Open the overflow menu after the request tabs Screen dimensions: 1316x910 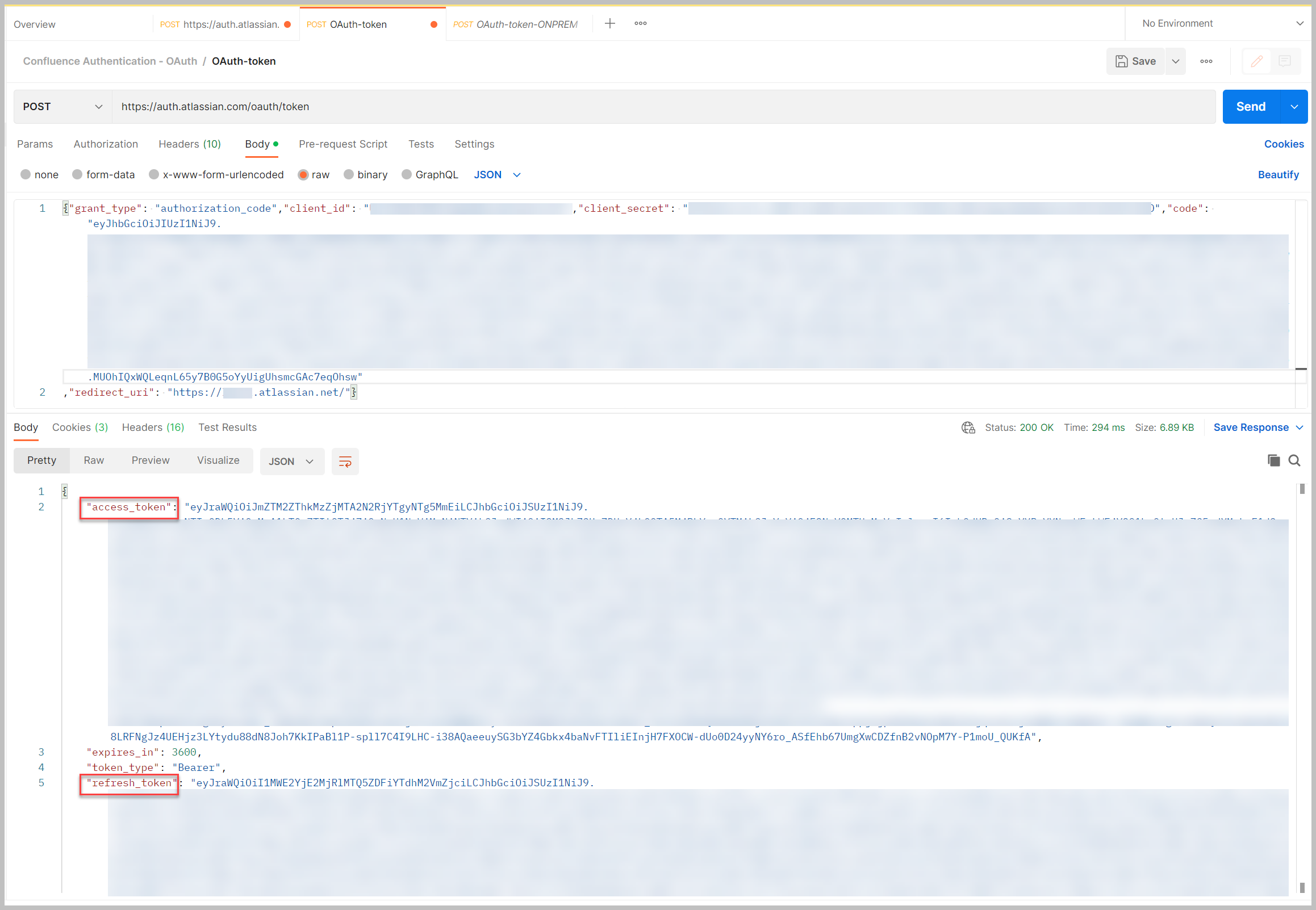pos(640,23)
